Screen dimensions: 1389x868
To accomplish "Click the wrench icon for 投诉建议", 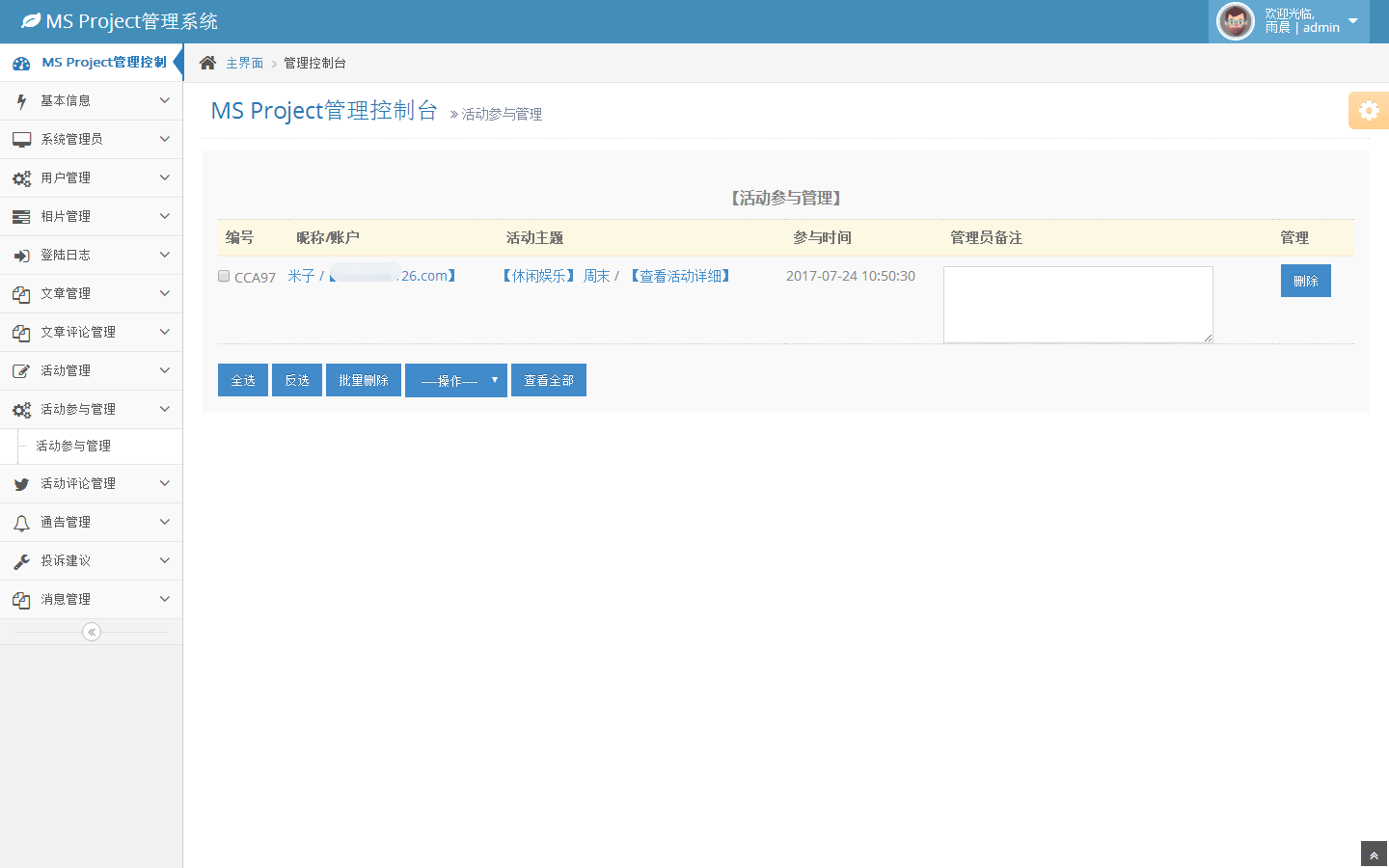I will pyautogui.click(x=21, y=561).
